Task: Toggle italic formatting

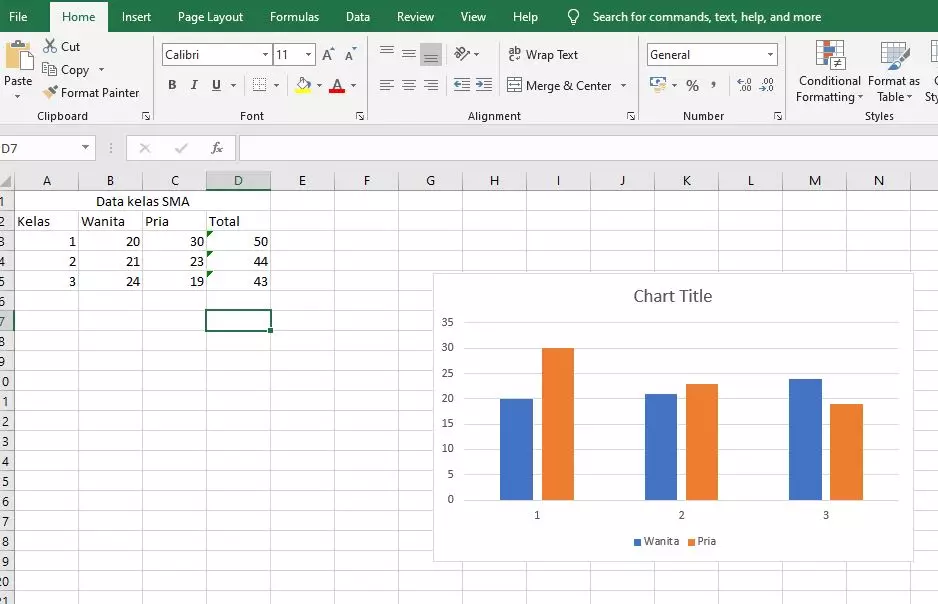Action: coord(192,85)
